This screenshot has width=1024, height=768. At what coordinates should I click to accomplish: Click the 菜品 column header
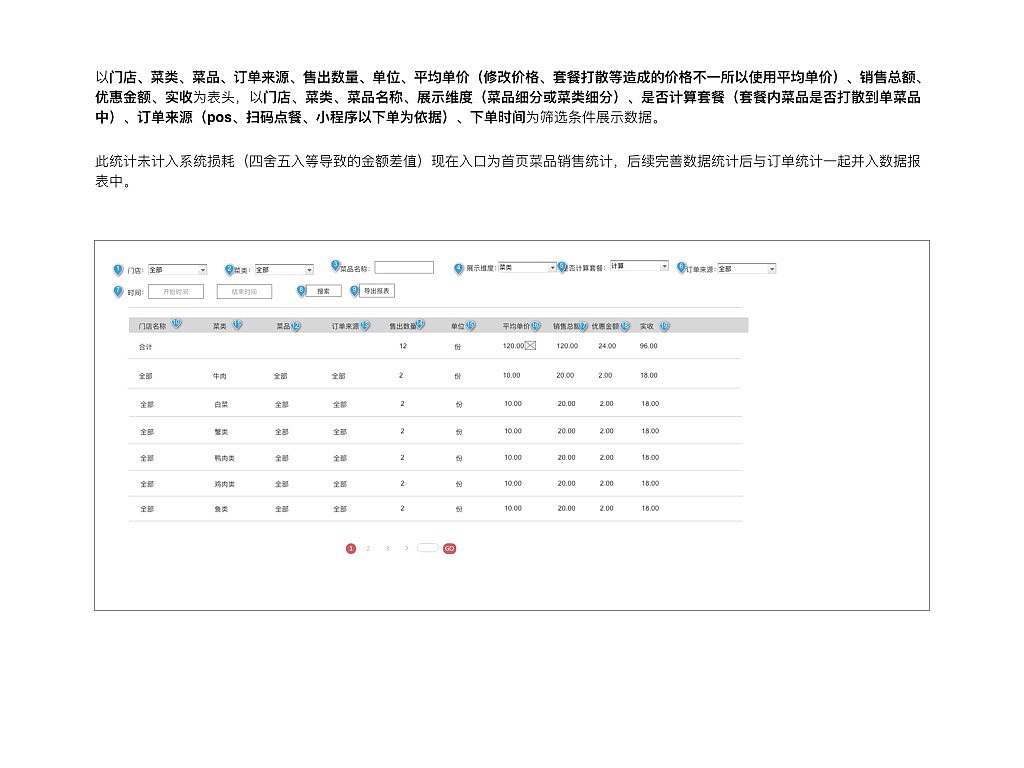pos(283,326)
